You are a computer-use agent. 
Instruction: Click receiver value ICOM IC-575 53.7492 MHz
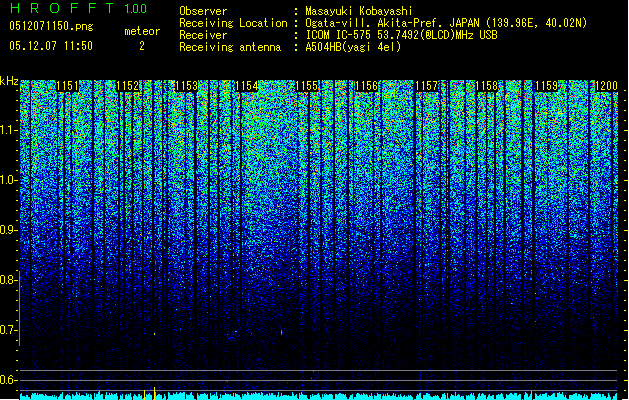pyautogui.click(x=401, y=35)
